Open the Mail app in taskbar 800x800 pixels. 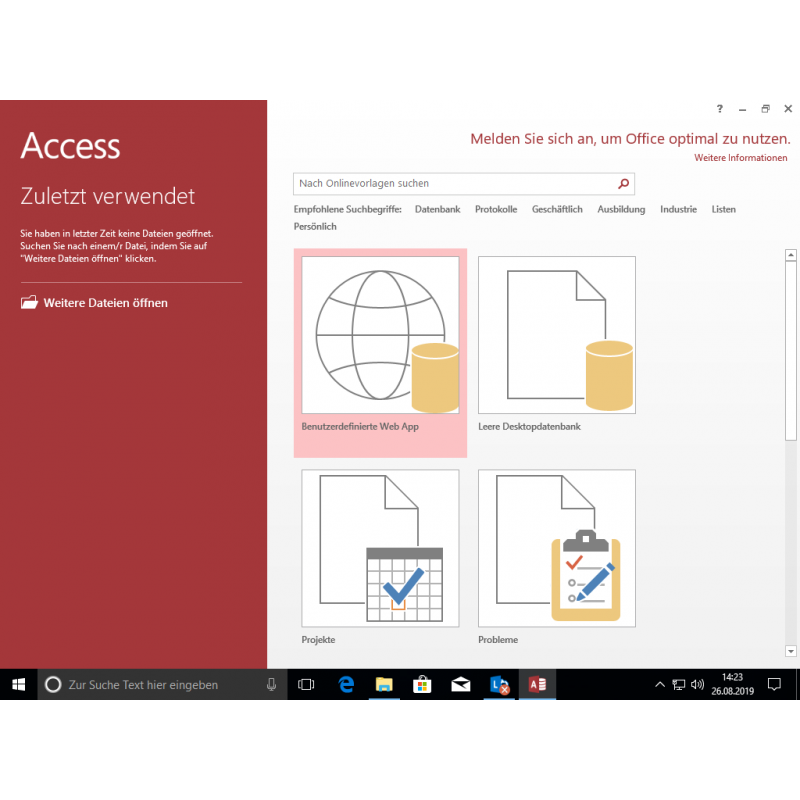(x=460, y=685)
